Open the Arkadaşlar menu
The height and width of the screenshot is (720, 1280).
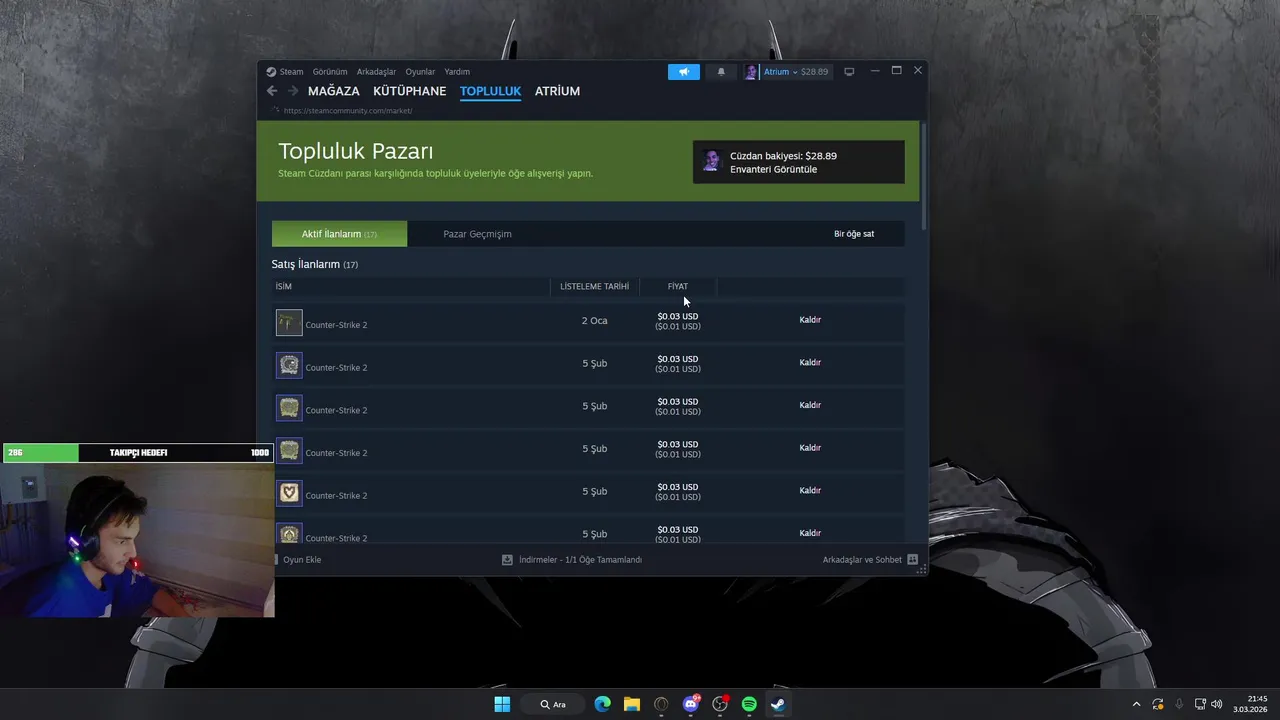point(376,72)
